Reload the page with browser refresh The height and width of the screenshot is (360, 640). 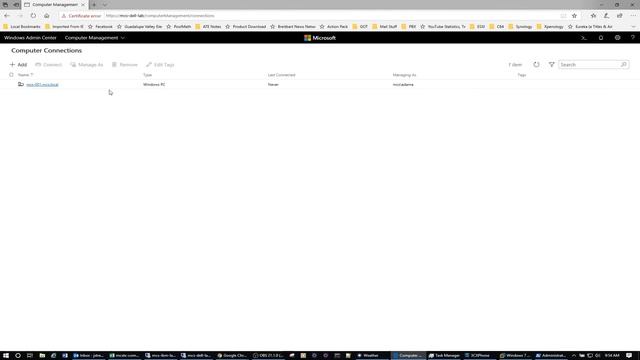[33, 16]
